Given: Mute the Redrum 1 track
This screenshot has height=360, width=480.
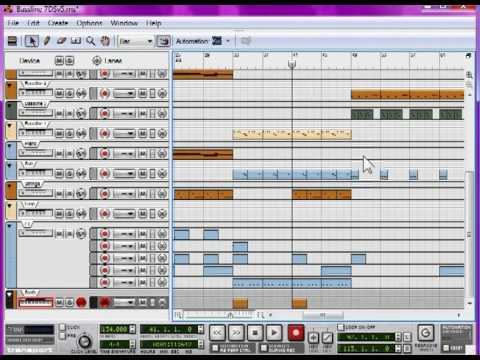Looking at the screenshot, I should coord(59,134).
